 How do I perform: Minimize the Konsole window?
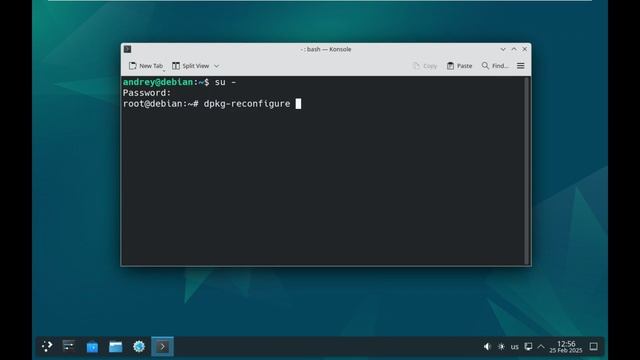[503, 49]
